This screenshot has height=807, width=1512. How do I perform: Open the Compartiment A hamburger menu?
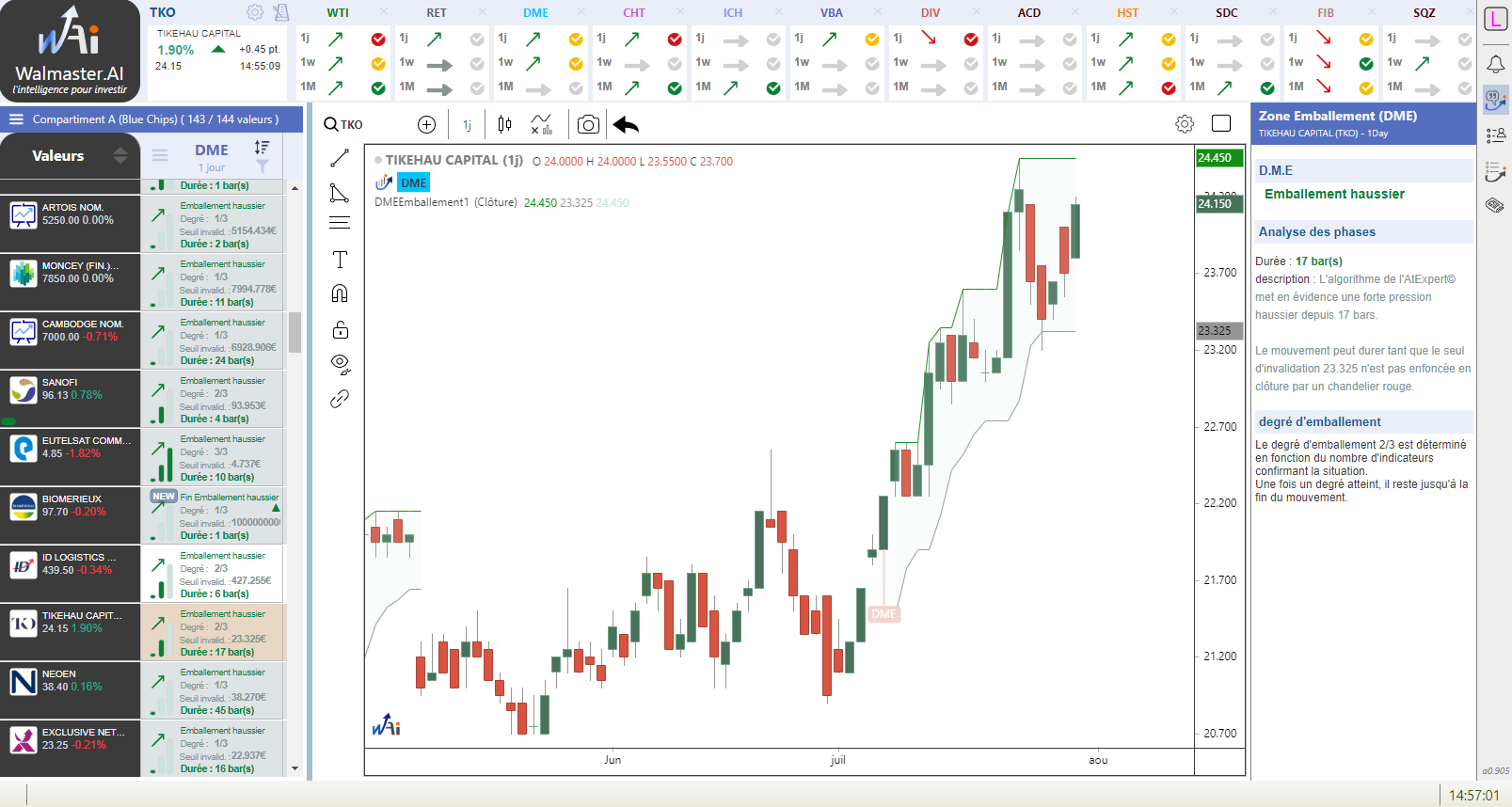click(x=16, y=119)
